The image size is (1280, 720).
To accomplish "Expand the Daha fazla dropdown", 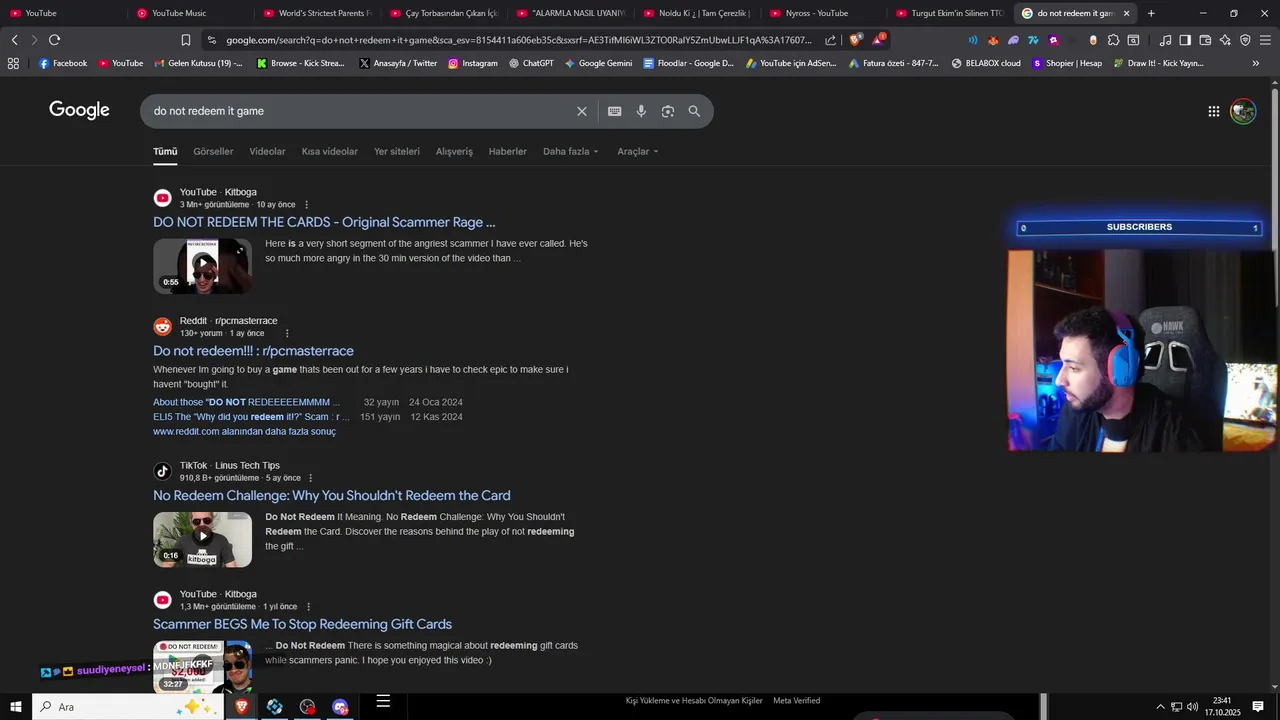I will (x=571, y=152).
